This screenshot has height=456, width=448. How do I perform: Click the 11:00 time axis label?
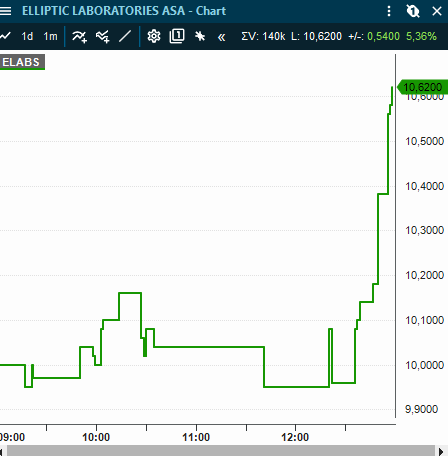tap(196, 437)
